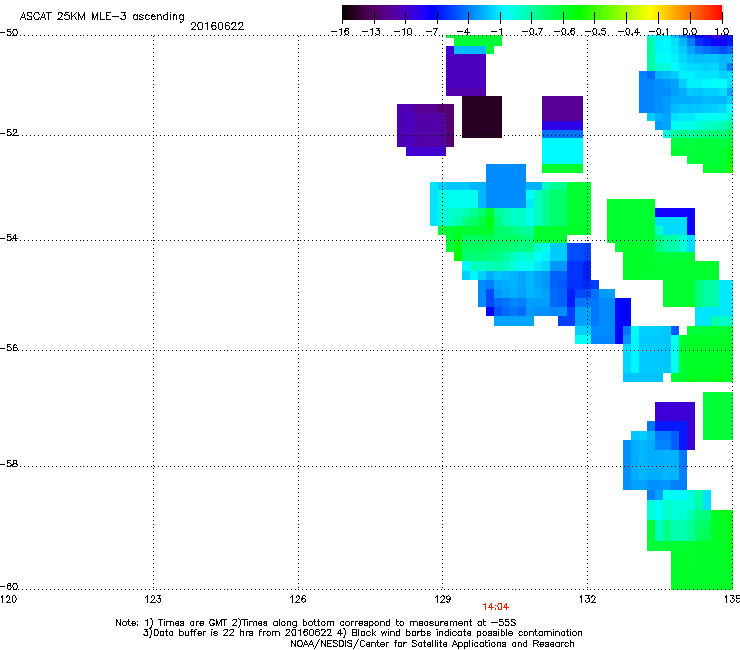Click the black end of the color bar
740x650 pixels.
(x=347, y=12)
